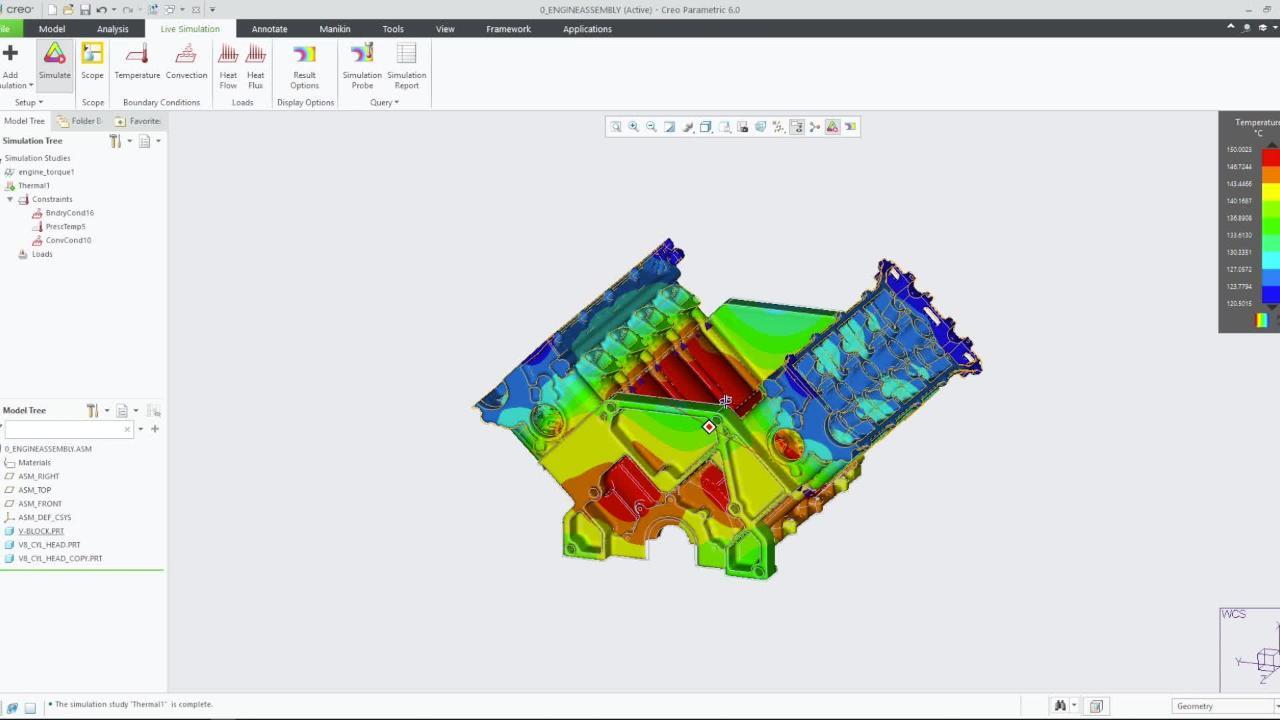The width and height of the screenshot is (1280, 720).
Task: Select V-BLOCK.PRT in Model Tree
Action: click(x=41, y=531)
